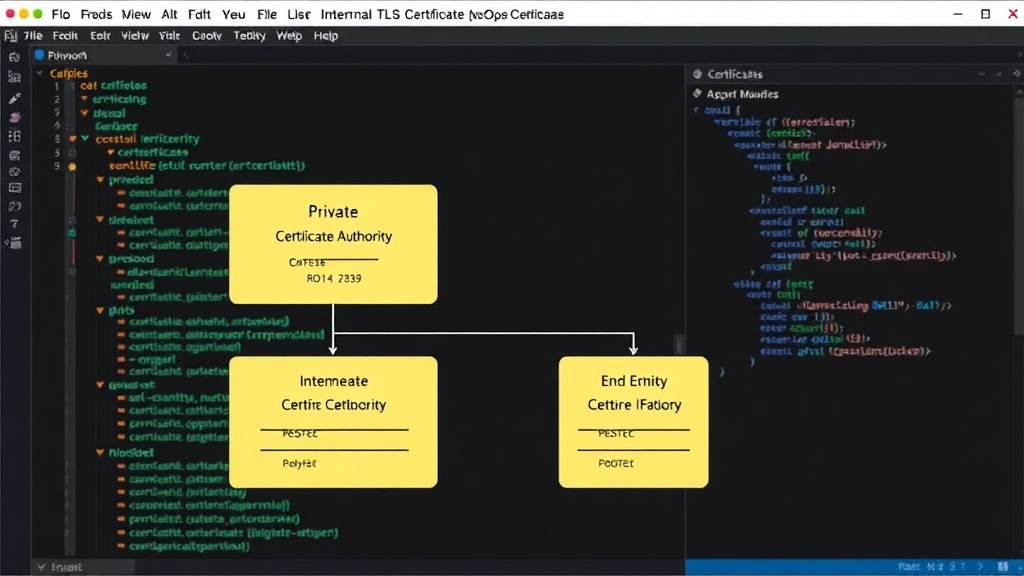Click the round icon beside Certificates panel title

[x=697, y=74]
